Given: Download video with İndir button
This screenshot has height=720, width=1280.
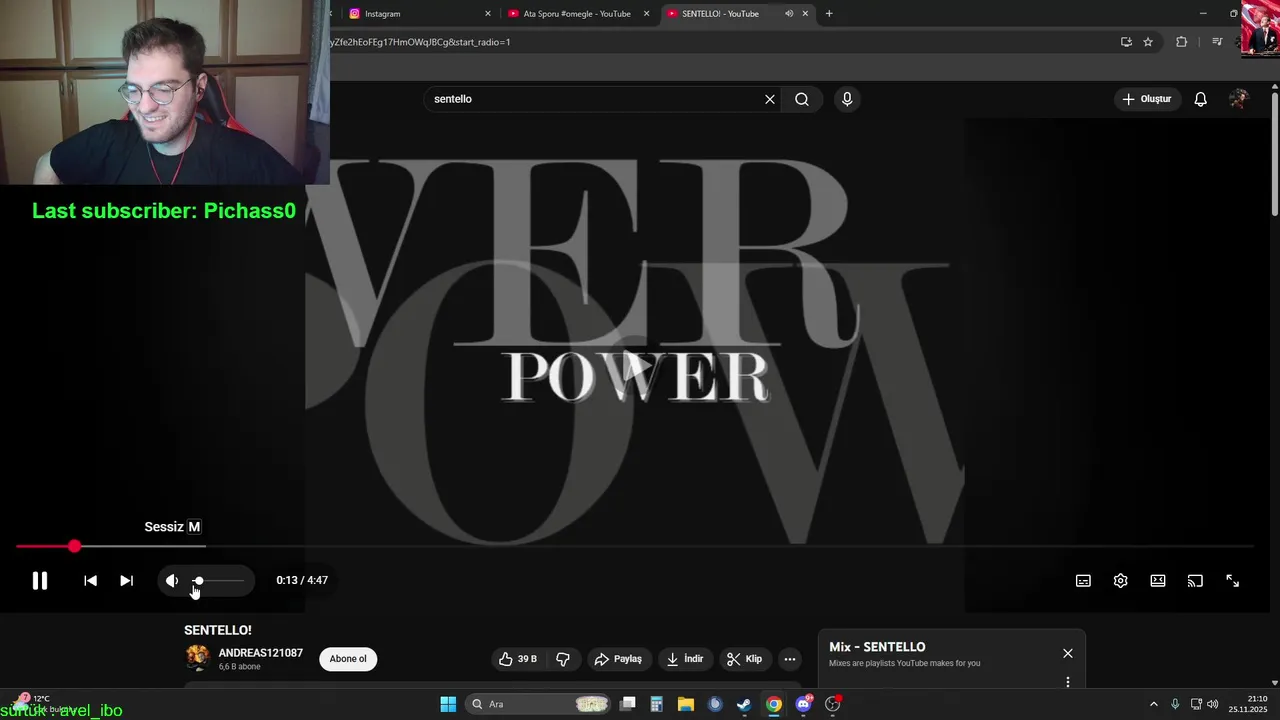Looking at the screenshot, I should (685, 659).
